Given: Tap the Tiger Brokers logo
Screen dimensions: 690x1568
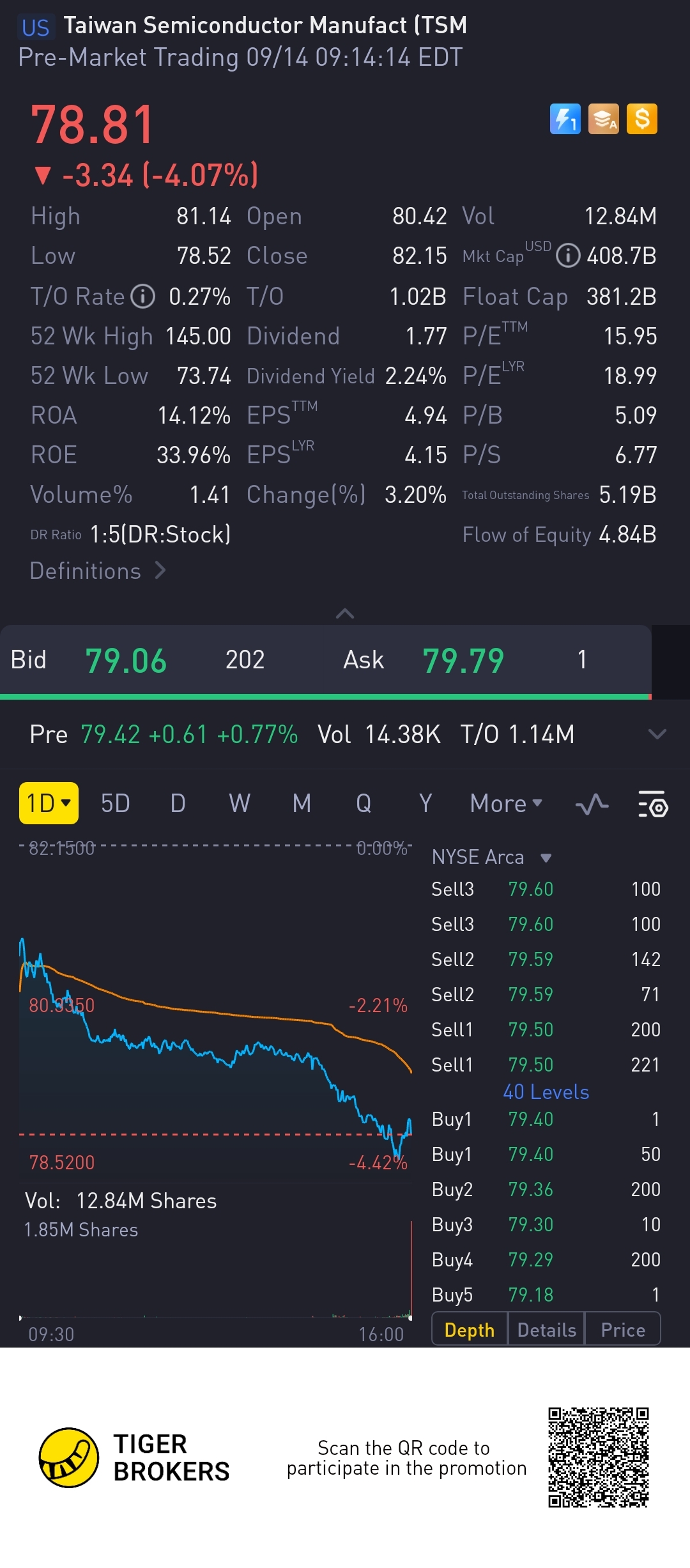Looking at the screenshot, I should (69, 1457).
